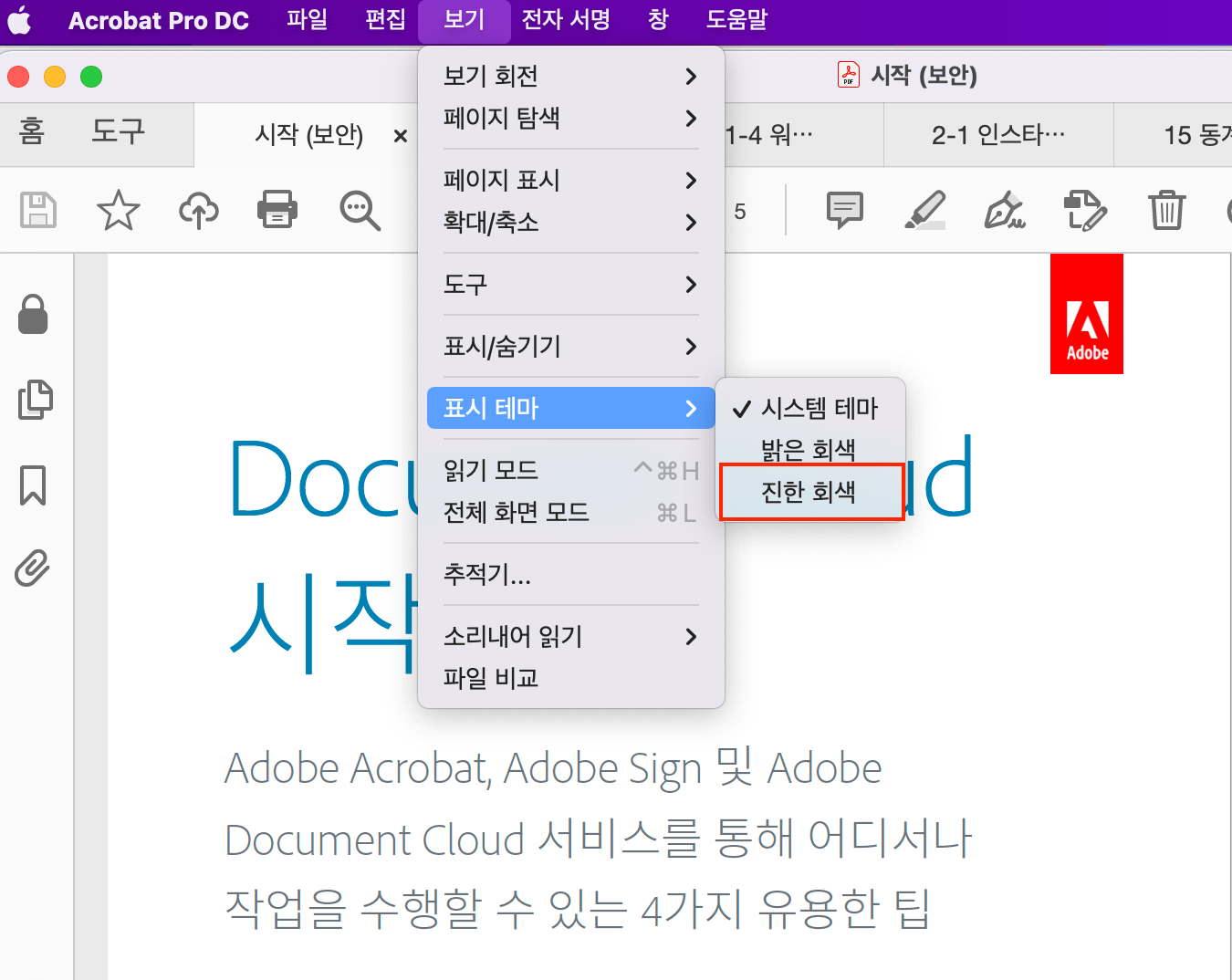This screenshot has height=980, width=1232.
Task: Expand 페이지 탐색 submenu
Action: tap(571, 118)
